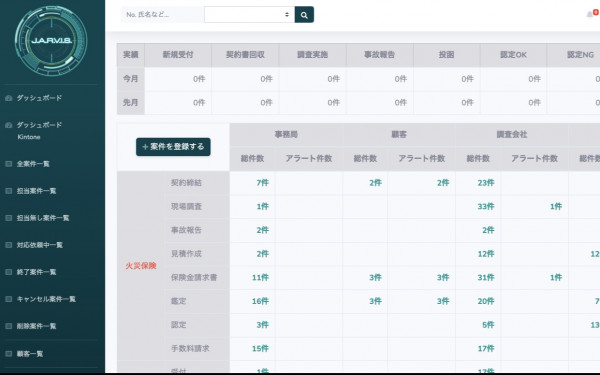Click the 調査会社 group header

coord(512,134)
